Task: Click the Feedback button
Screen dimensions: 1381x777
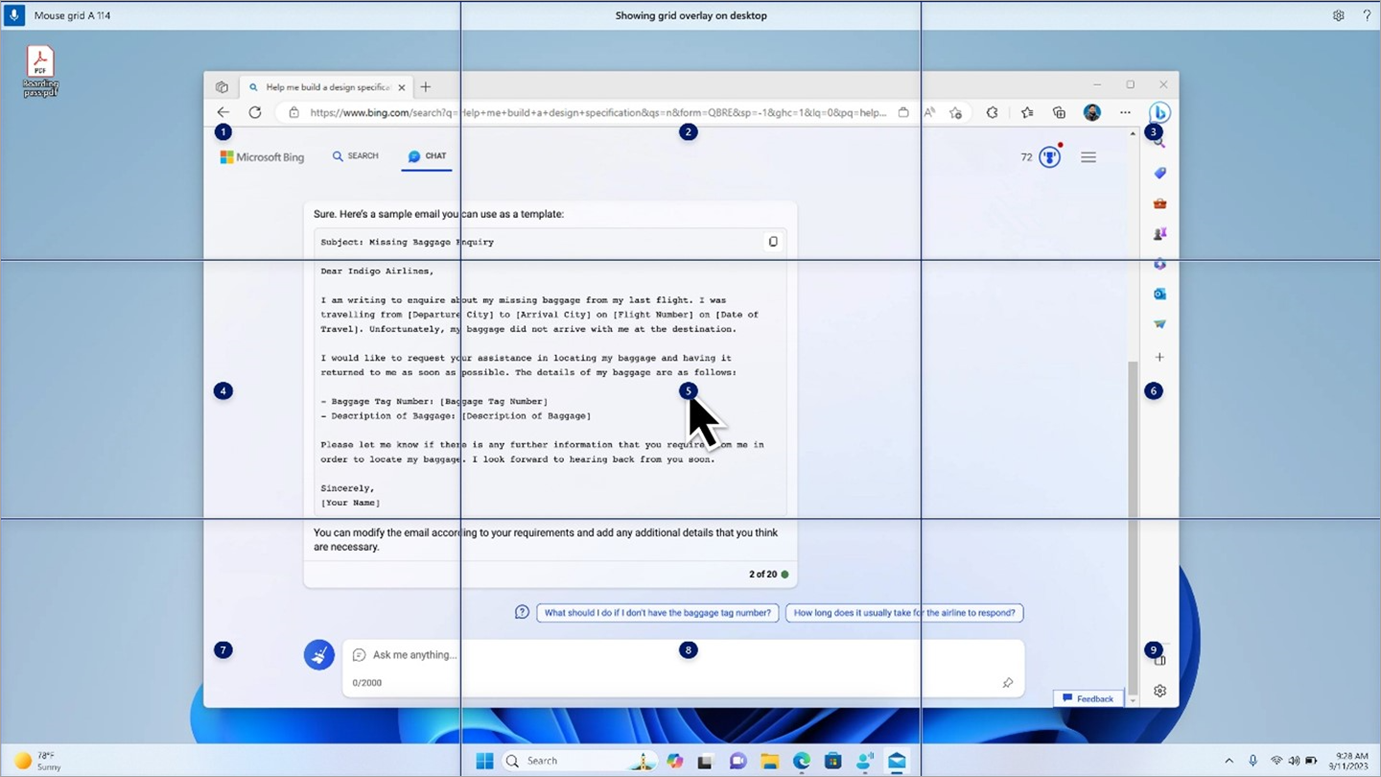Action: tap(1088, 698)
